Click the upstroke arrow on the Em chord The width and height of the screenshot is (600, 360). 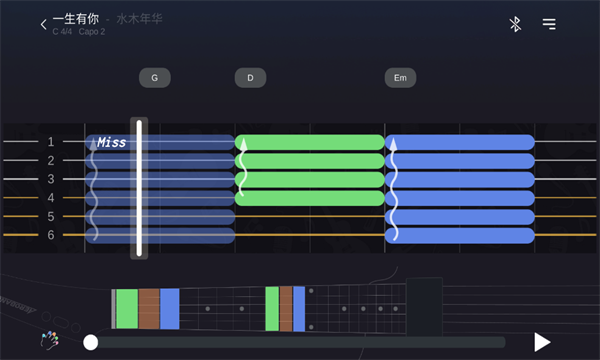pyautogui.click(x=393, y=189)
